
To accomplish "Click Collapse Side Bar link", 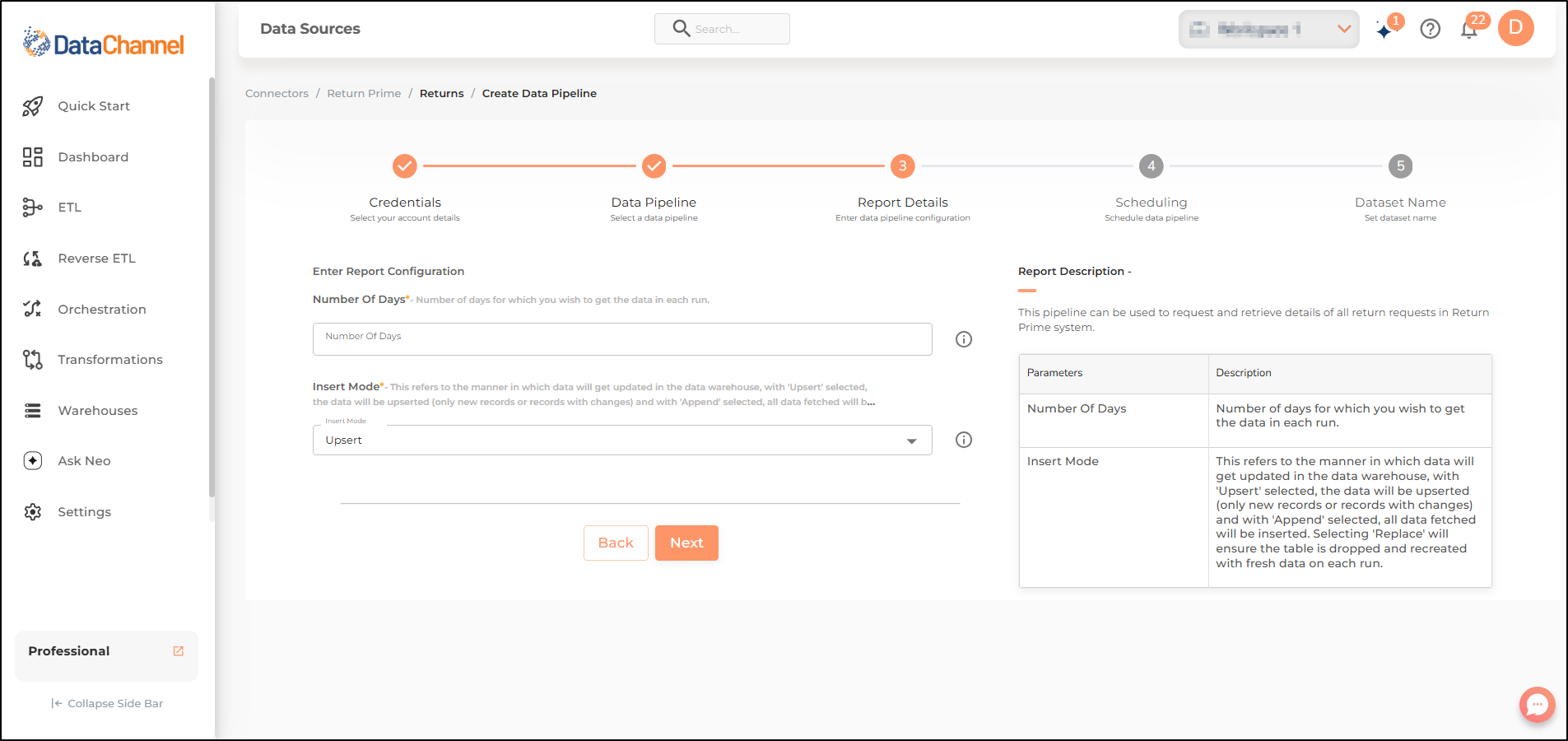I will pos(107,704).
